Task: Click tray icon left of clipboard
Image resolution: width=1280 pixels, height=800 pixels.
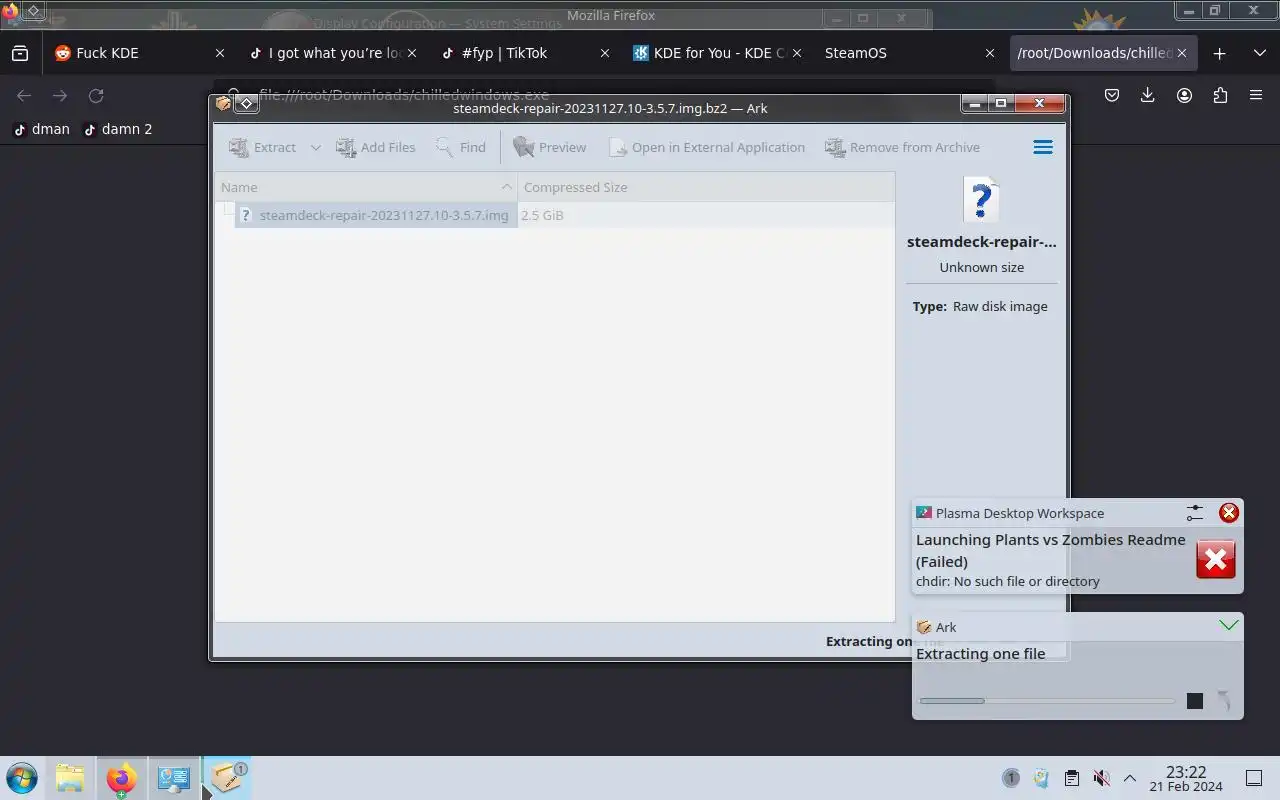Action: click(x=1041, y=778)
